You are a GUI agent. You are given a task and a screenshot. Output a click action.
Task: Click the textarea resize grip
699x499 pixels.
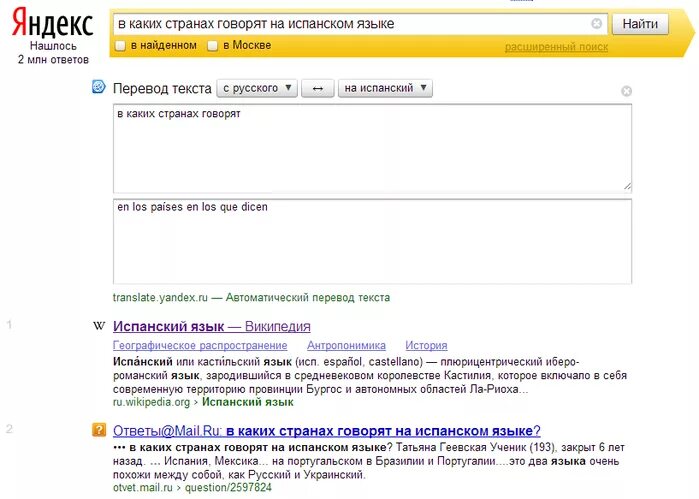627,186
